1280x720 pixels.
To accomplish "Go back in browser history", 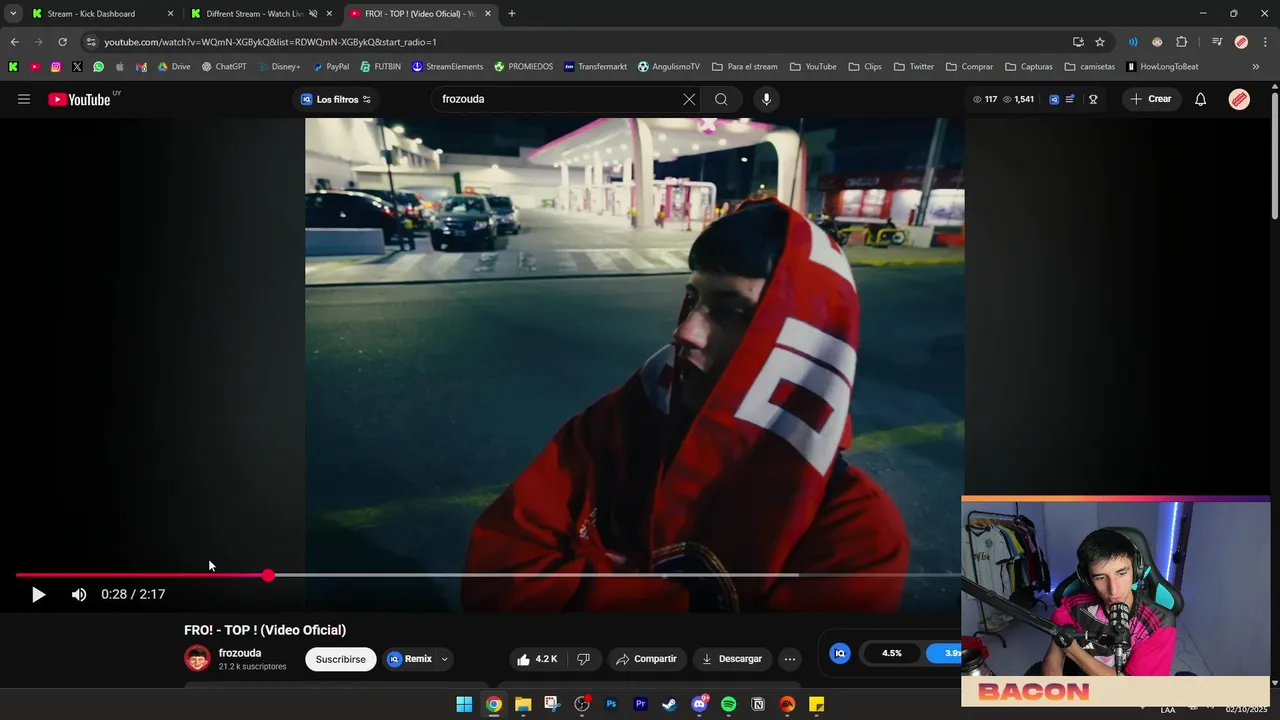I will 14,42.
